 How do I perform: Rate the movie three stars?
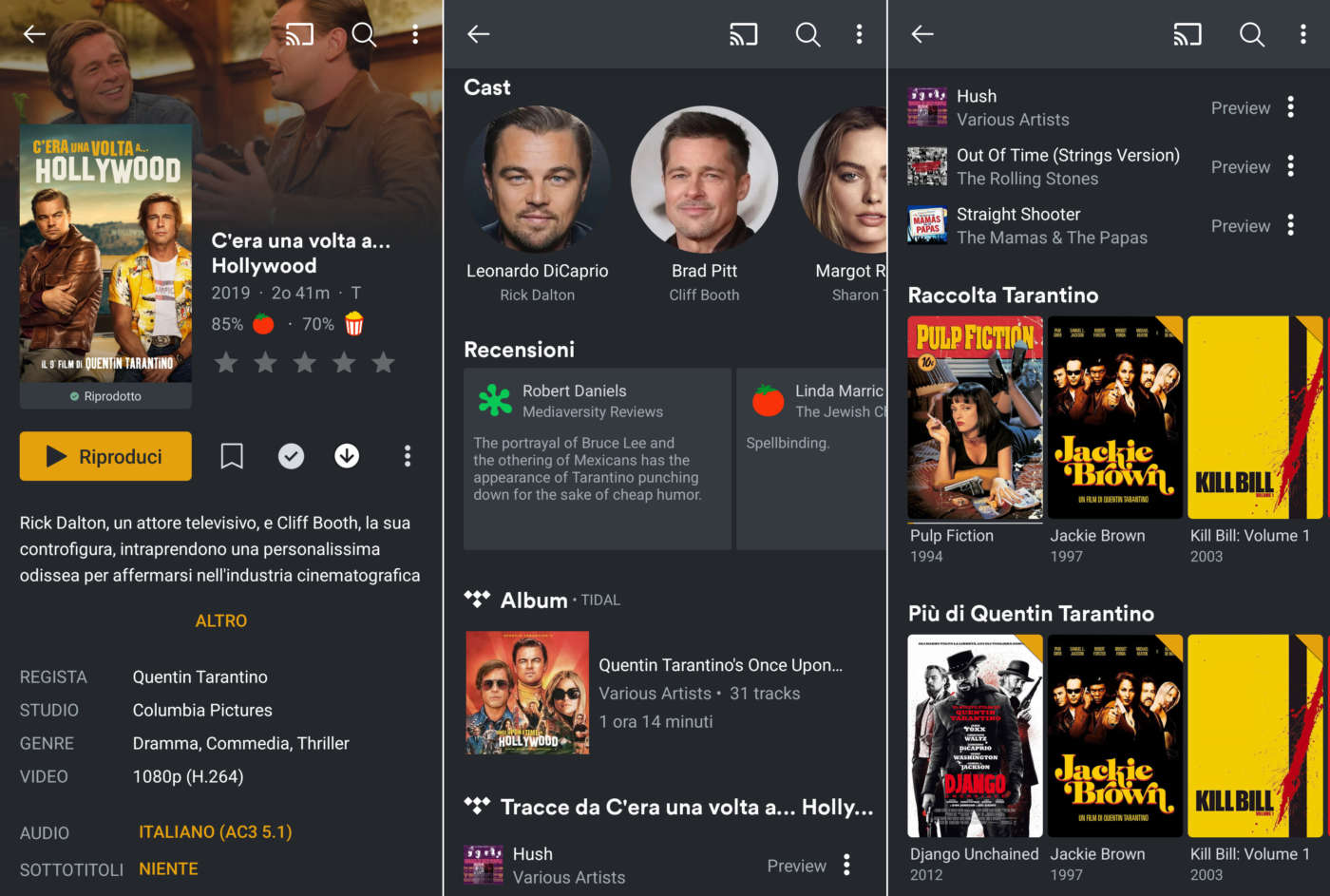(304, 362)
